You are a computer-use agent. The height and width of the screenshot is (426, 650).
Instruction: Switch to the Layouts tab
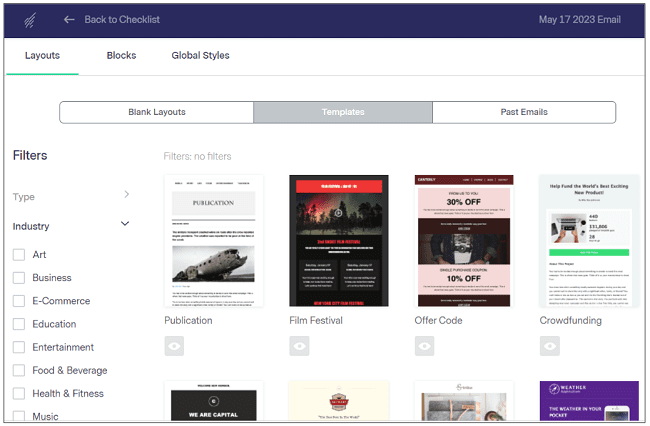(x=42, y=56)
